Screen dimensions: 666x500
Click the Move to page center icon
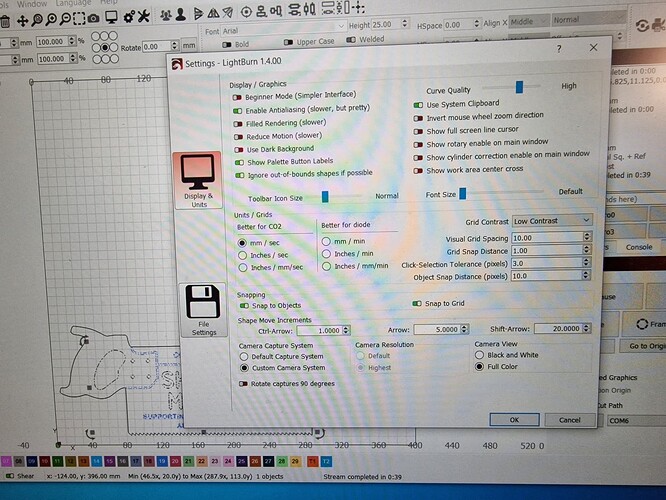(358, 7)
